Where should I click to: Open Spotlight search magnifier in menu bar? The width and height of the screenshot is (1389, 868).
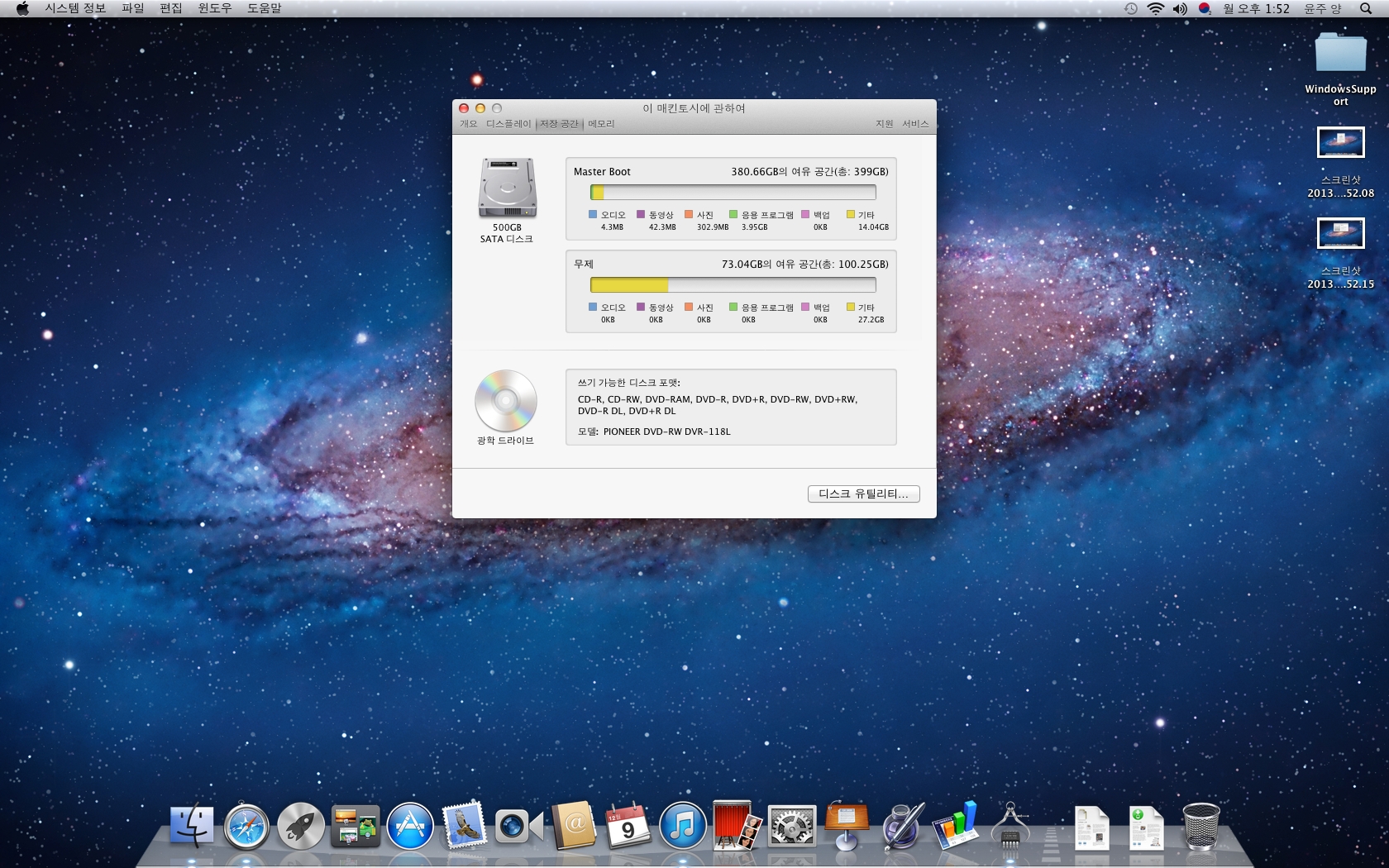[1365, 8]
